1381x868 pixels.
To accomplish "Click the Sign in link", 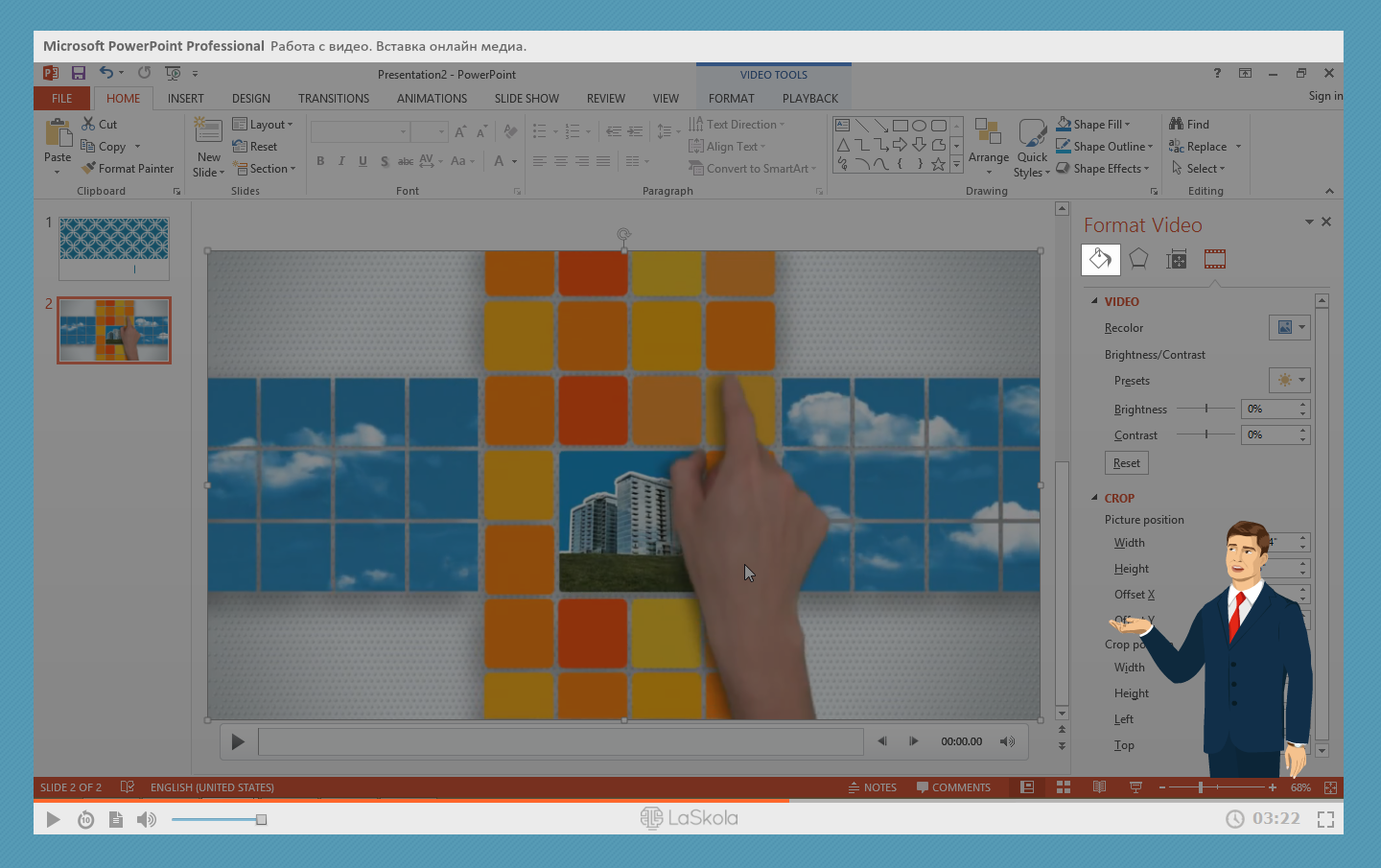I will [x=1324, y=96].
